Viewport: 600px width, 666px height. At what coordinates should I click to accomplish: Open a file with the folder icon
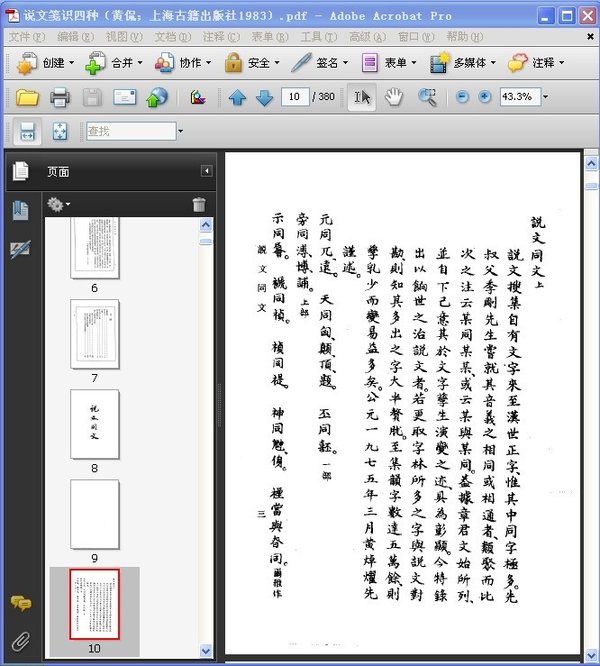(x=27, y=97)
